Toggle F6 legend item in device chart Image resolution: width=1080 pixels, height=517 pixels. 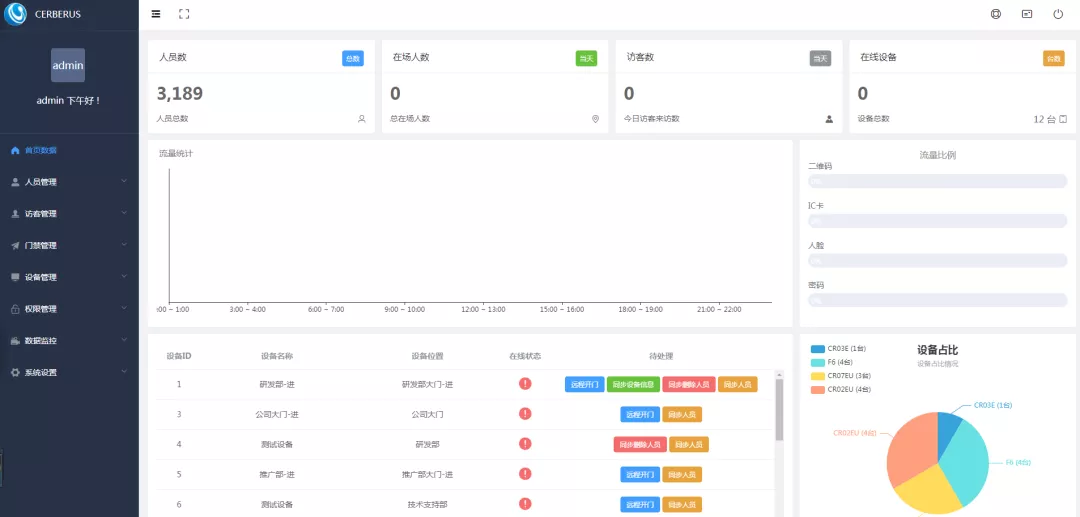click(x=836, y=362)
